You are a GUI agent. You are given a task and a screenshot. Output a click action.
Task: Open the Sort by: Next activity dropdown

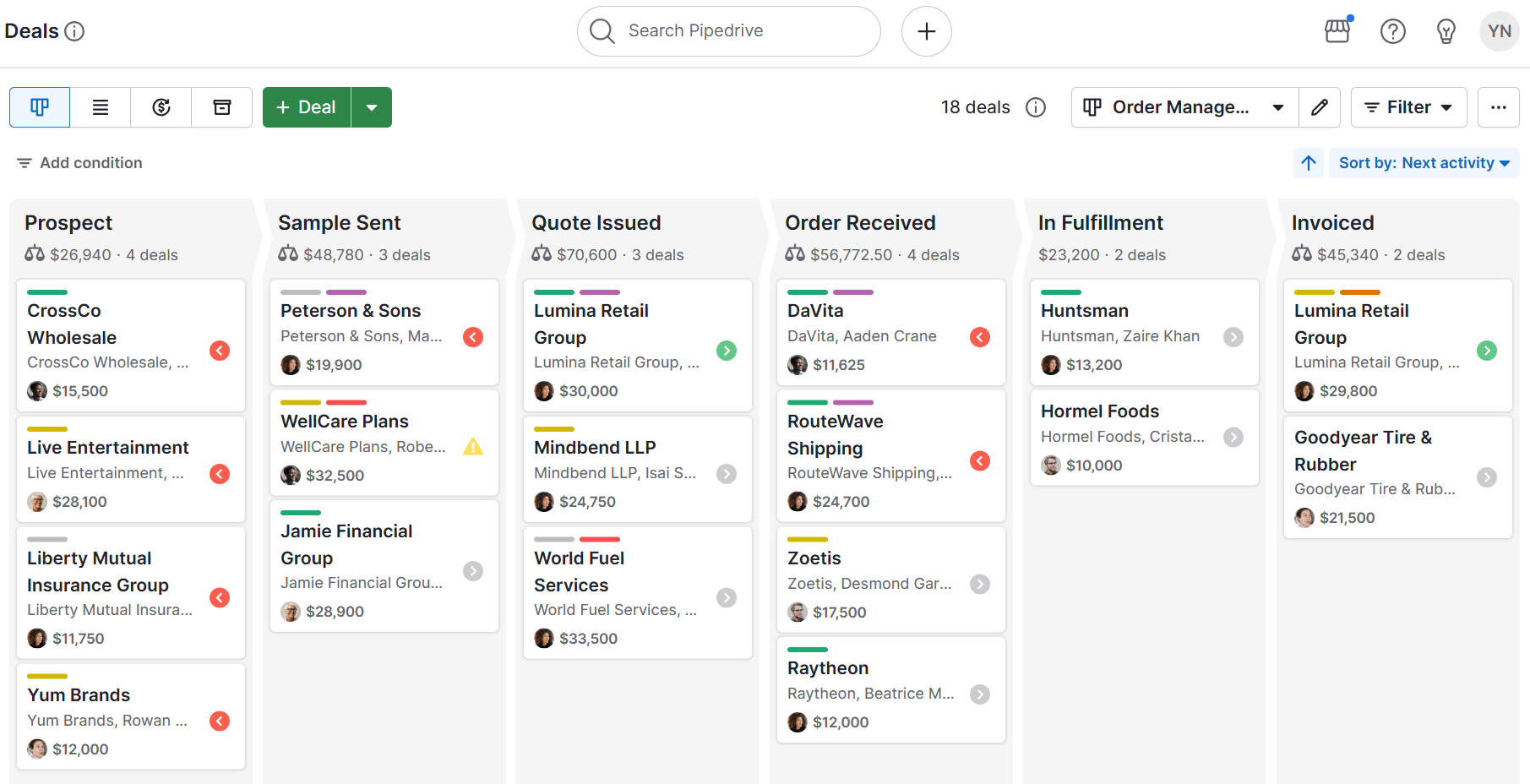pos(1424,163)
